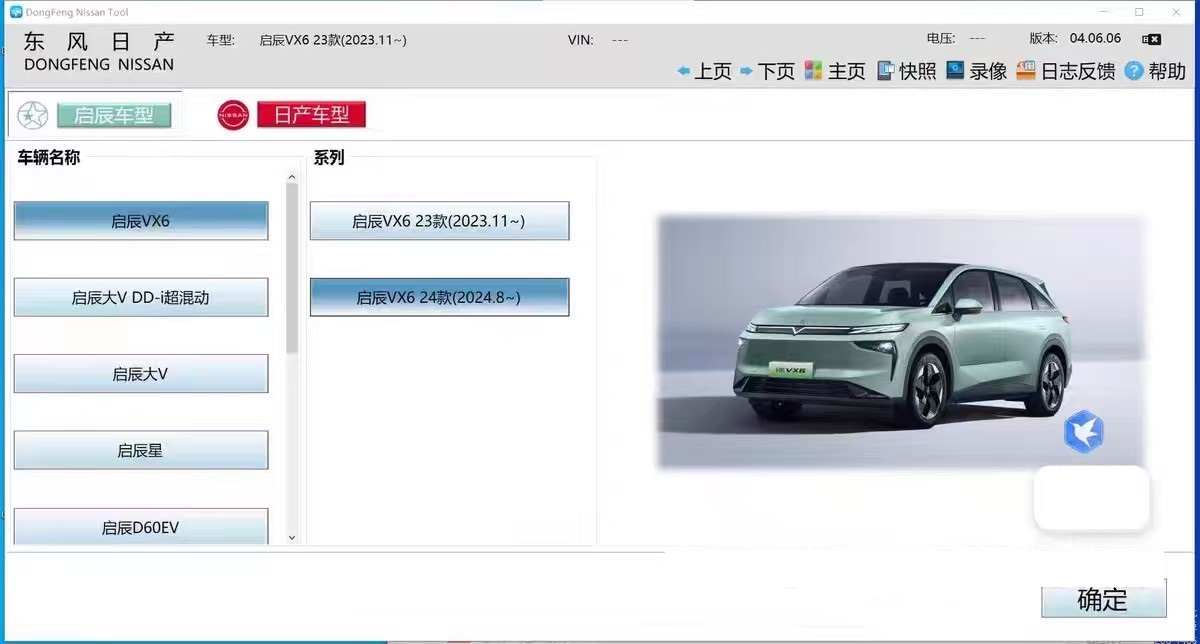Image resolution: width=1200 pixels, height=644 pixels.
Task: Open 帮助 help
Action: coord(1155,71)
